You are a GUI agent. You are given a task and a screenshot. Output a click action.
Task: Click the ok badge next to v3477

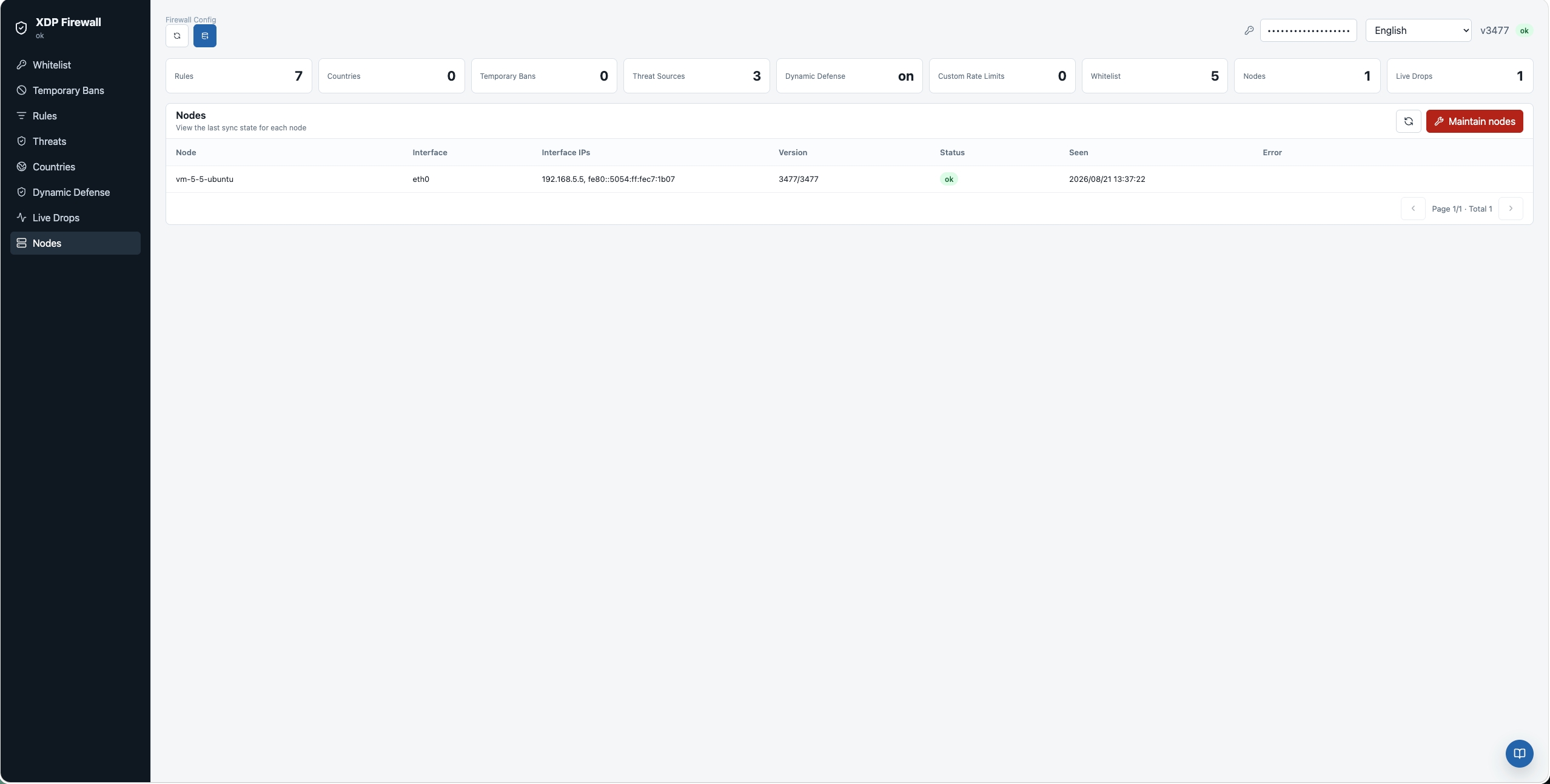[x=1524, y=30]
